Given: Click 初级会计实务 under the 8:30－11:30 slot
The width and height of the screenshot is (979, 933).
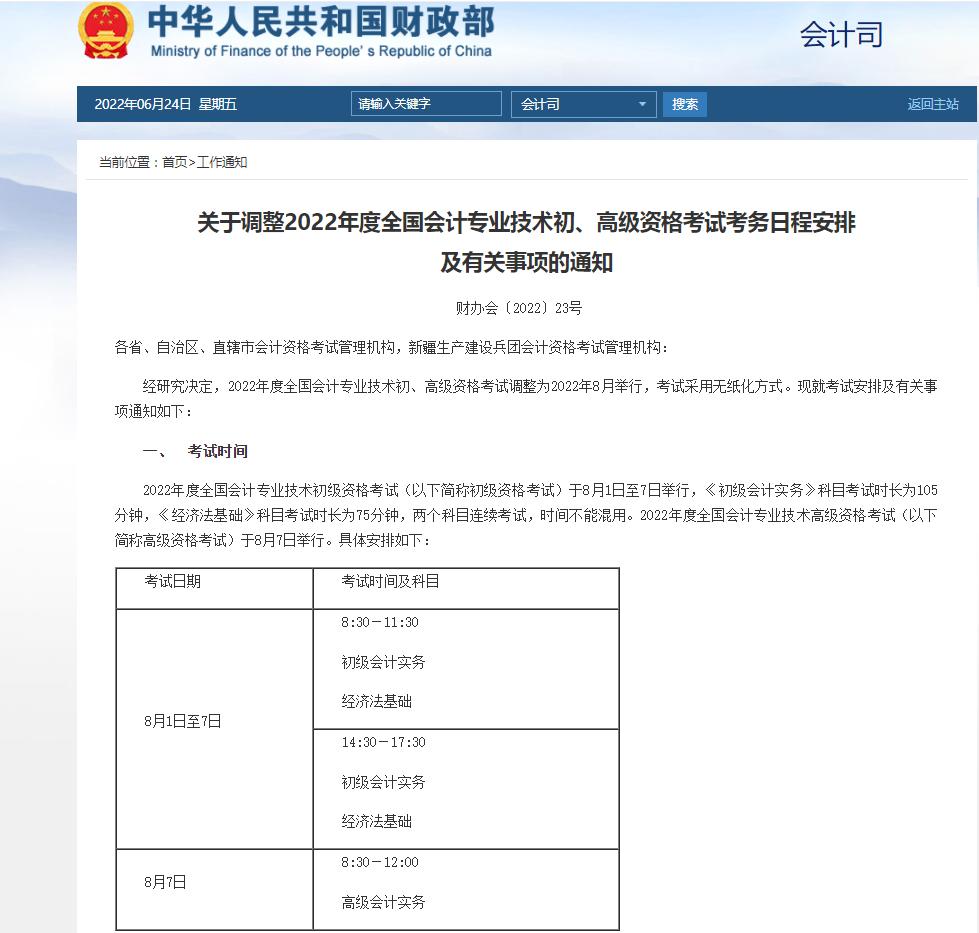Looking at the screenshot, I should [x=383, y=662].
